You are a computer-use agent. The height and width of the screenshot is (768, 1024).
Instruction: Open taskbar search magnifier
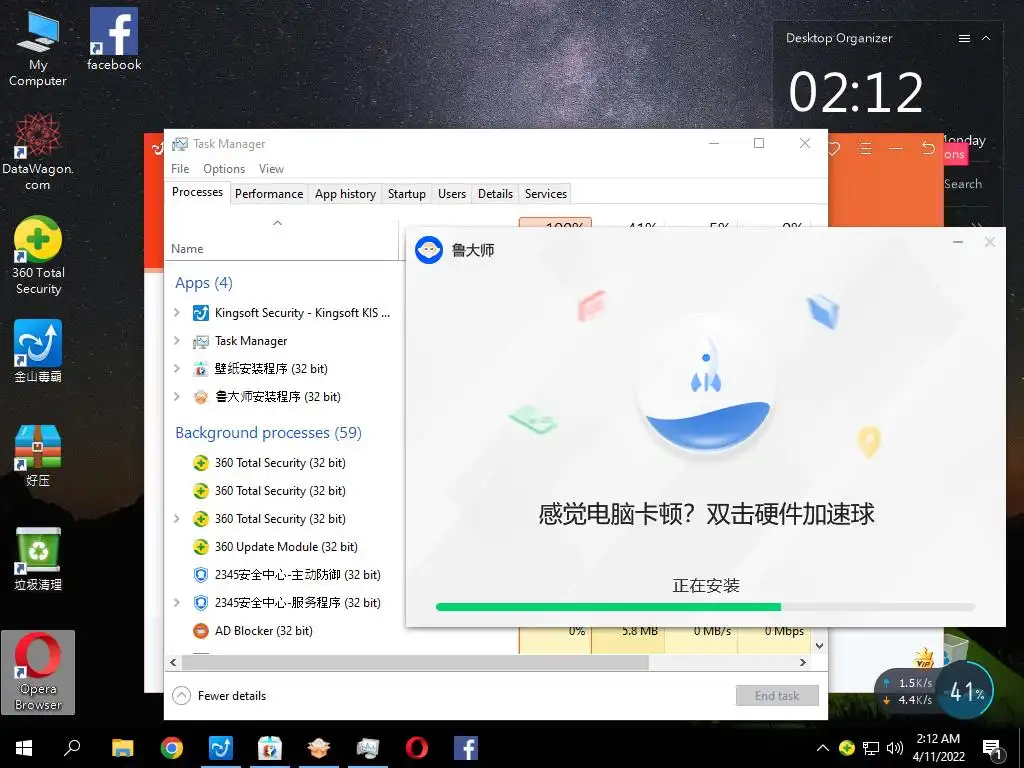coord(72,748)
